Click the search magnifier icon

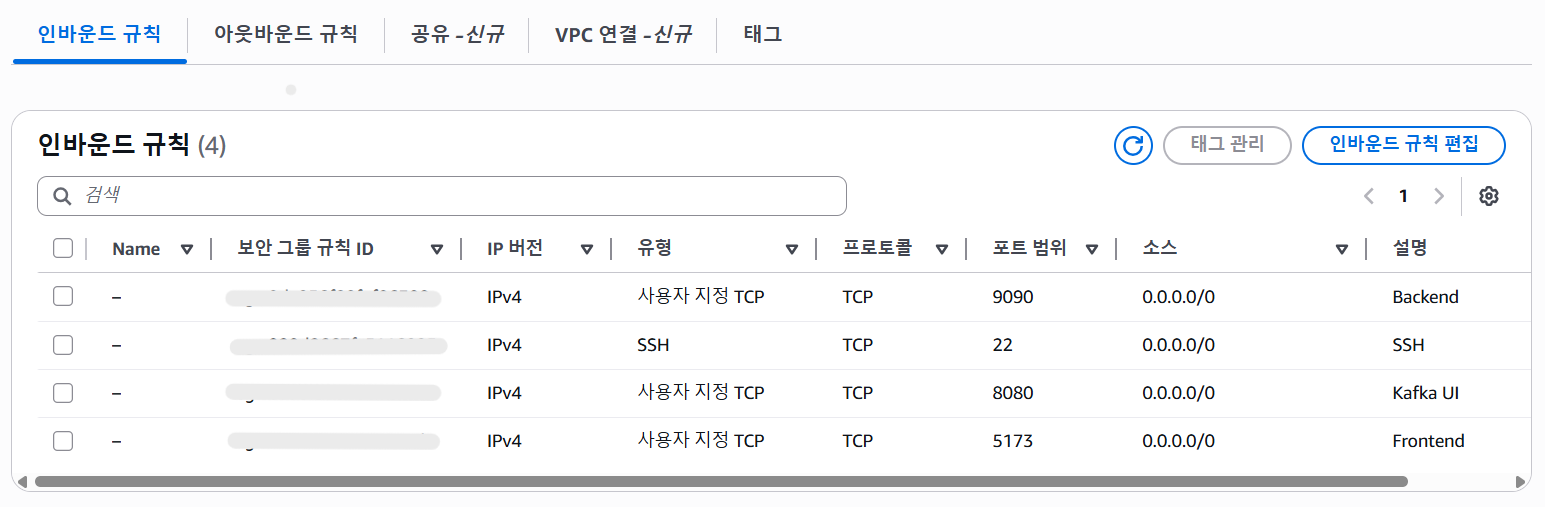[62, 196]
